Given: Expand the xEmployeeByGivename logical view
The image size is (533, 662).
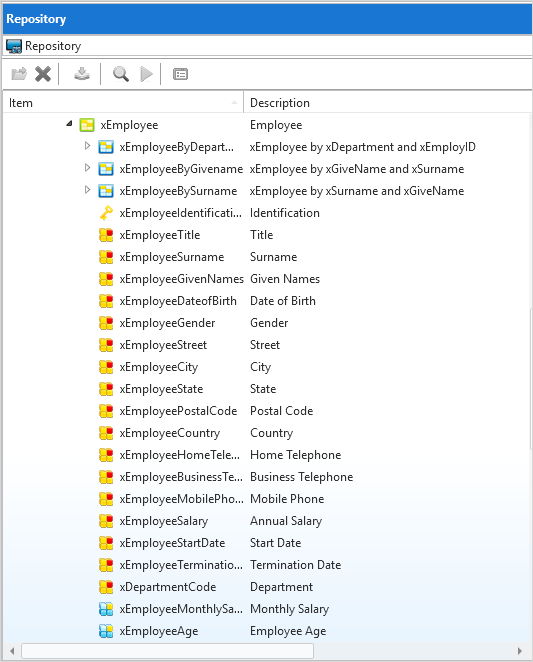Looking at the screenshot, I should click(87, 168).
